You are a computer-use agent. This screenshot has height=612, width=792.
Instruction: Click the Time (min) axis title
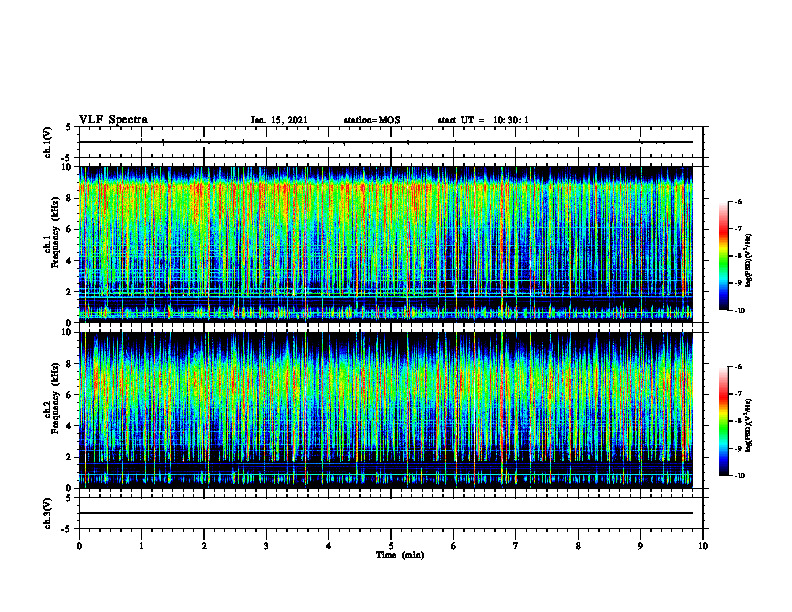[x=400, y=555]
